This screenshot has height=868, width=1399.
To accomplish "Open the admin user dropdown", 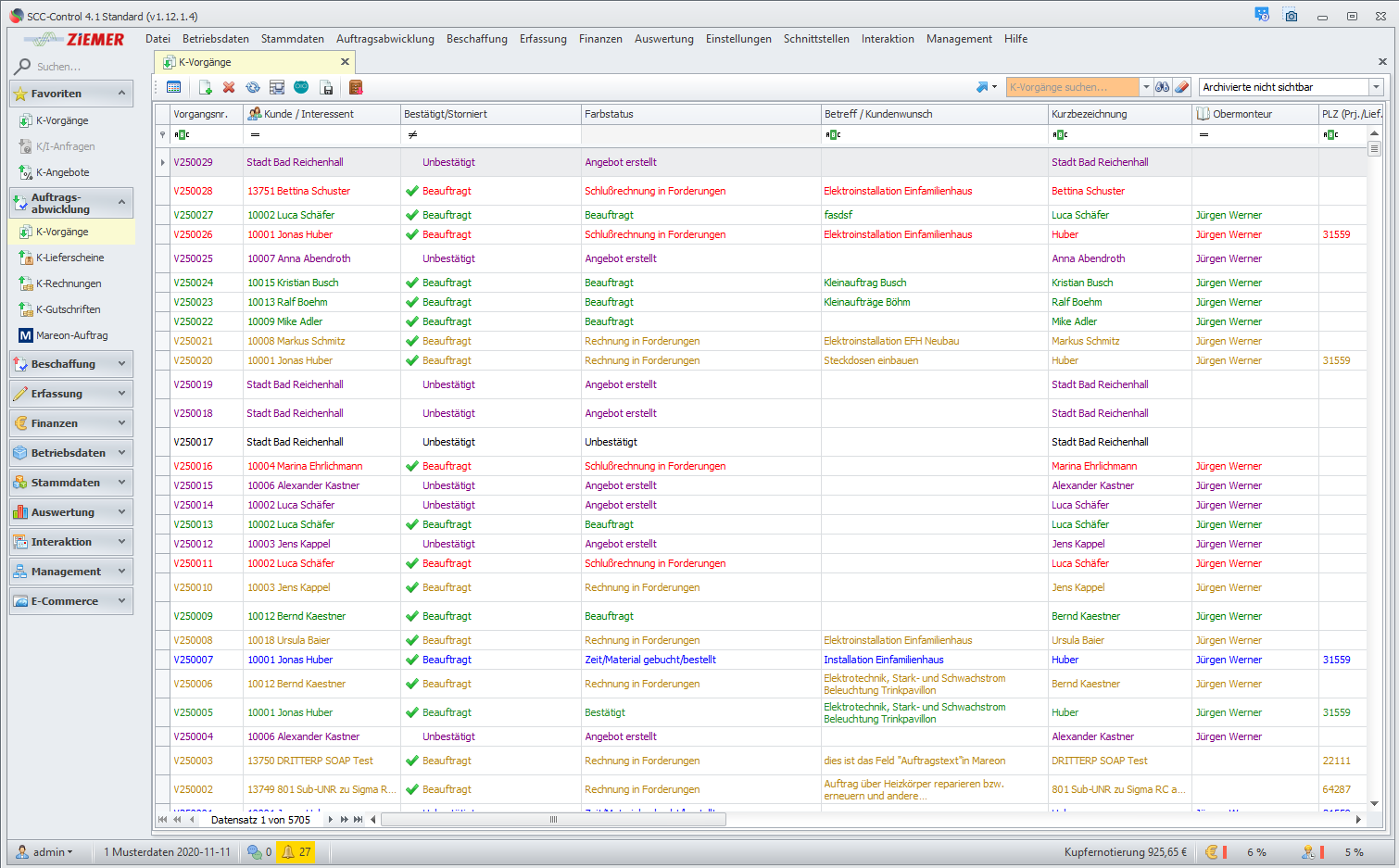I will click(53, 851).
